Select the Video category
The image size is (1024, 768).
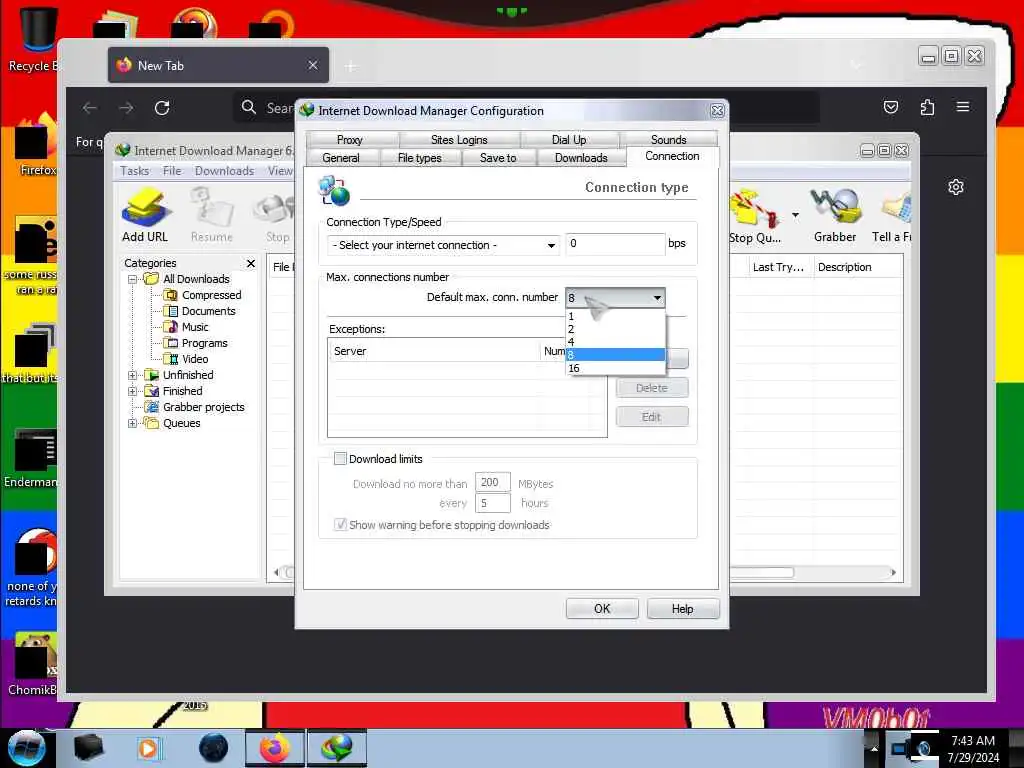194,359
